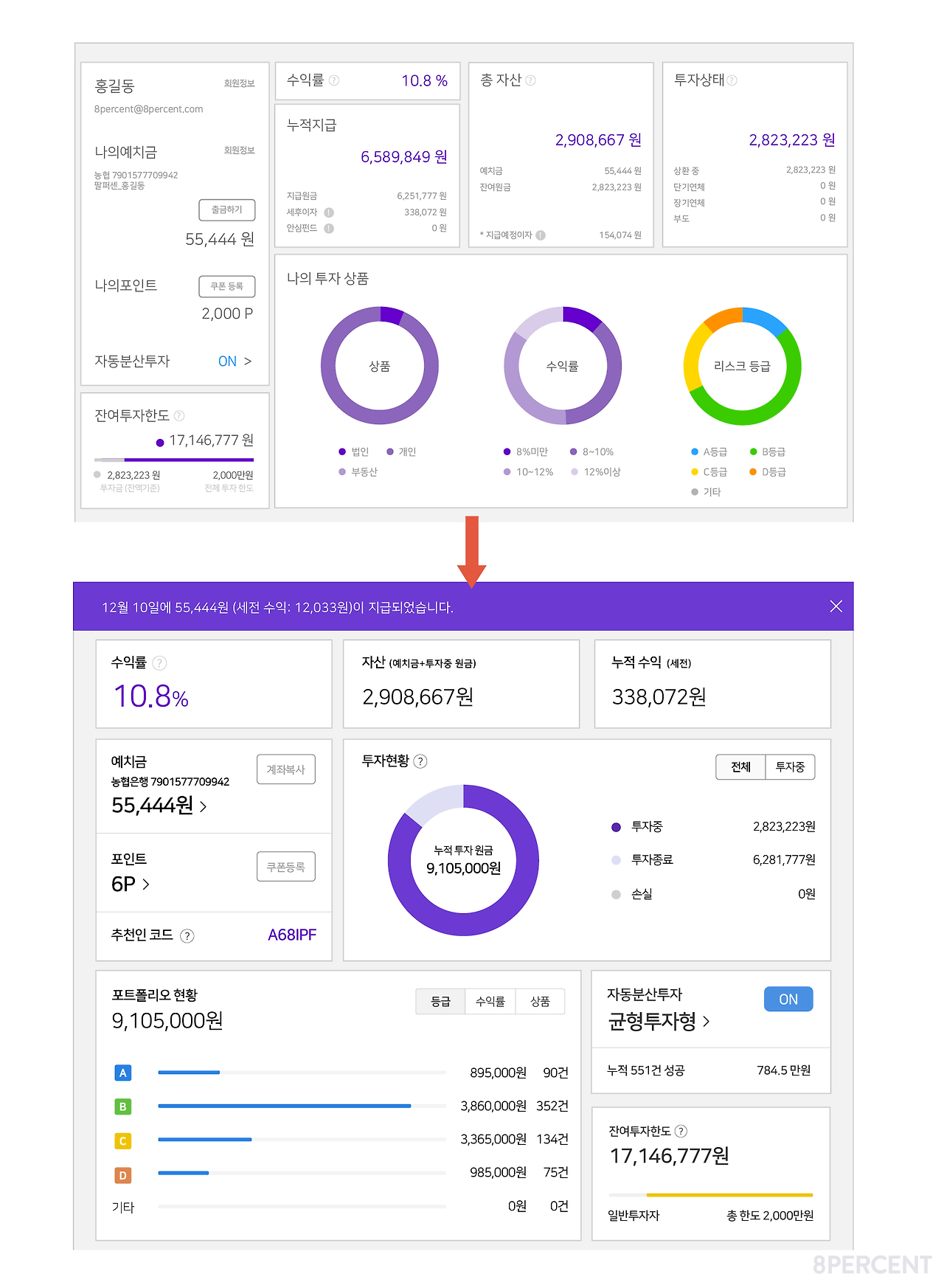Click the email 8percent@8percent.com
This screenshot has height=1288, width=944.
click(148, 109)
